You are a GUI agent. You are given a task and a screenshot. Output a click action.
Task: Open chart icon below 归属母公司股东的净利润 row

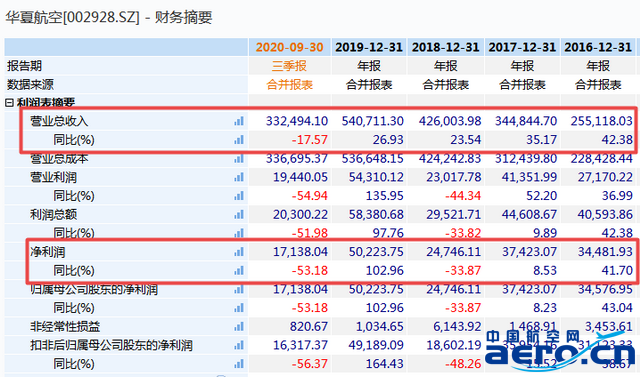coord(239,308)
